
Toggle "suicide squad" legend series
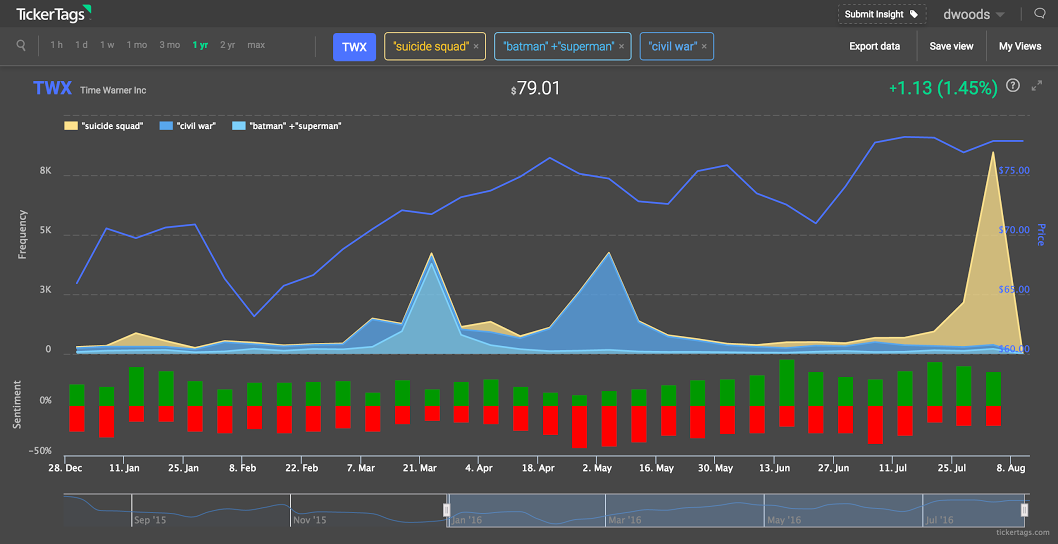click(x=104, y=126)
